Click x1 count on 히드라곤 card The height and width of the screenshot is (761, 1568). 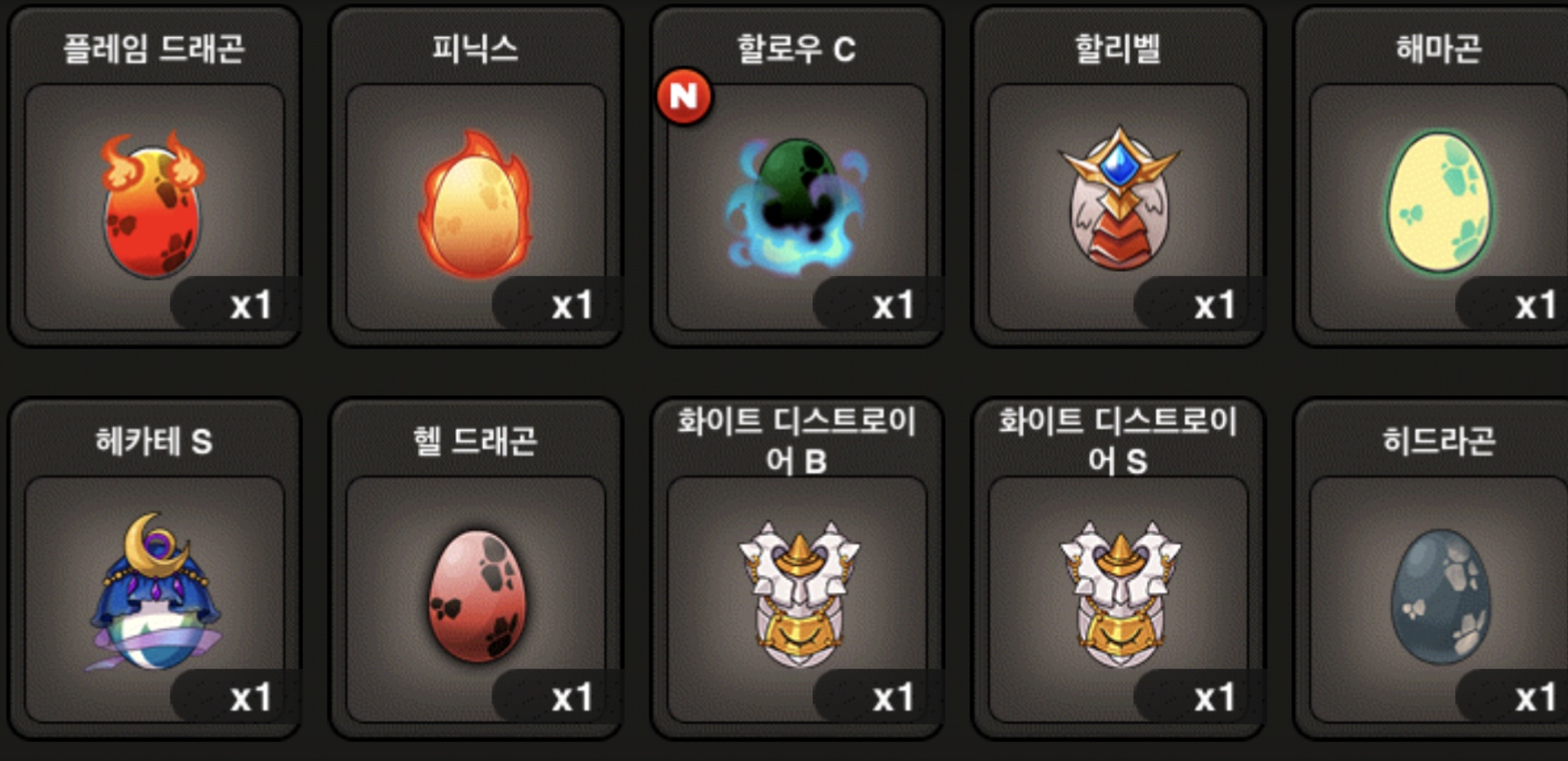pyautogui.click(x=1536, y=698)
